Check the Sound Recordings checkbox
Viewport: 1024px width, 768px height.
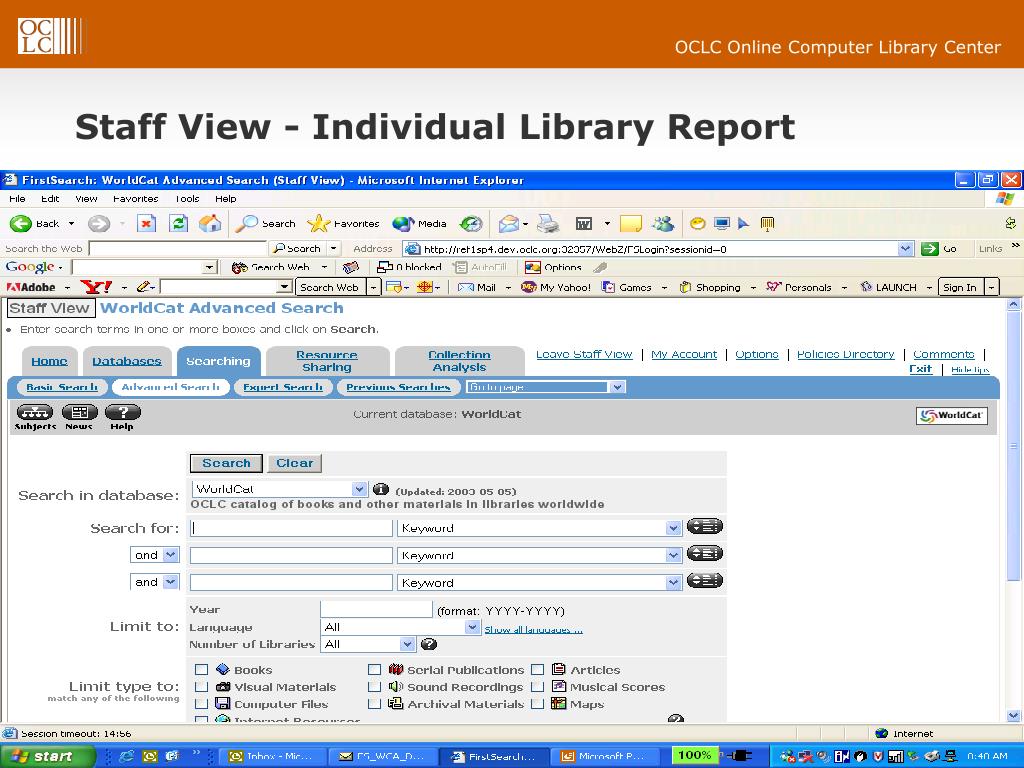pyautogui.click(x=374, y=686)
